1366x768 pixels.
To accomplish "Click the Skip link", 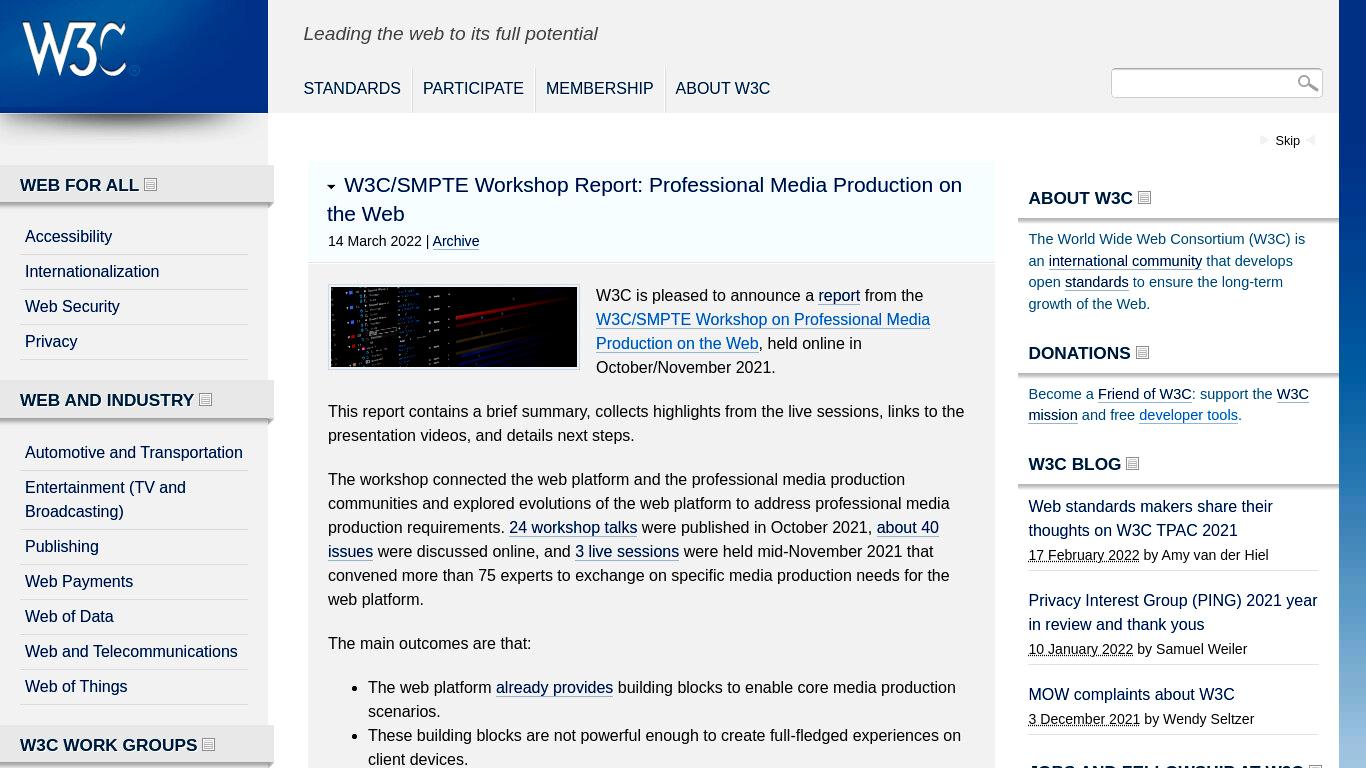I will (x=1287, y=140).
